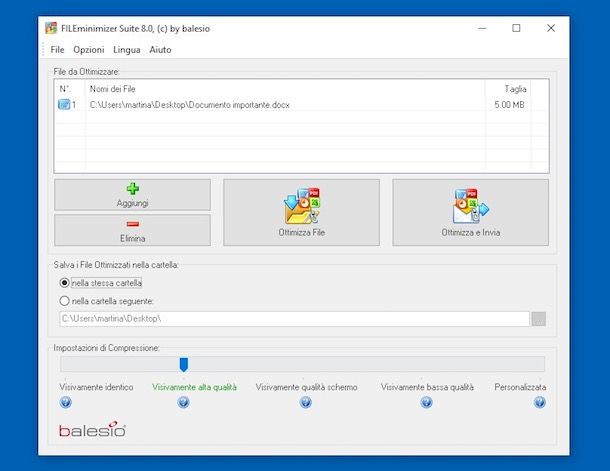Select Visivamente identico compression label
Image resolution: width=610 pixels, height=471 pixels.
tap(96, 387)
